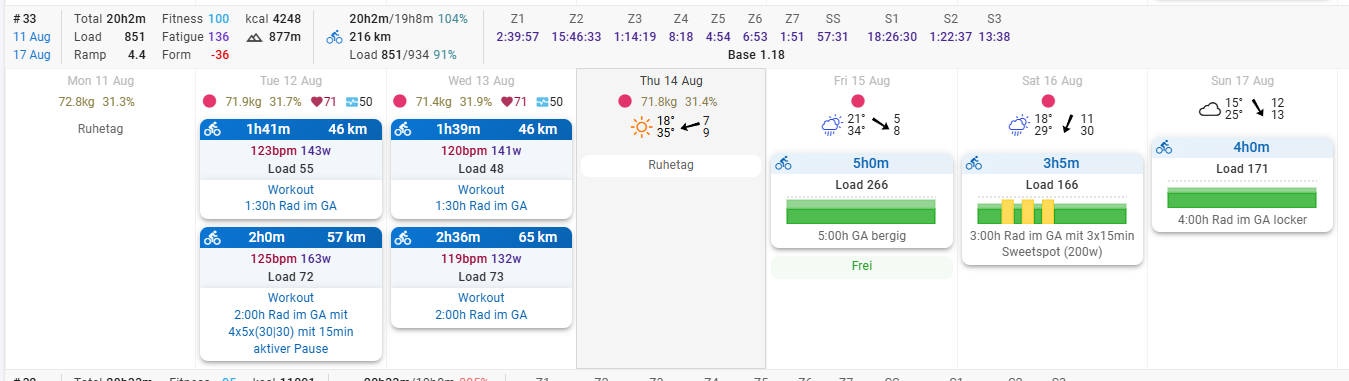This screenshot has width=1349, height=381.
Task: Open the Sweetspot workout chart on Saturday
Action: pyautogui.click(x=1051, y=211)
